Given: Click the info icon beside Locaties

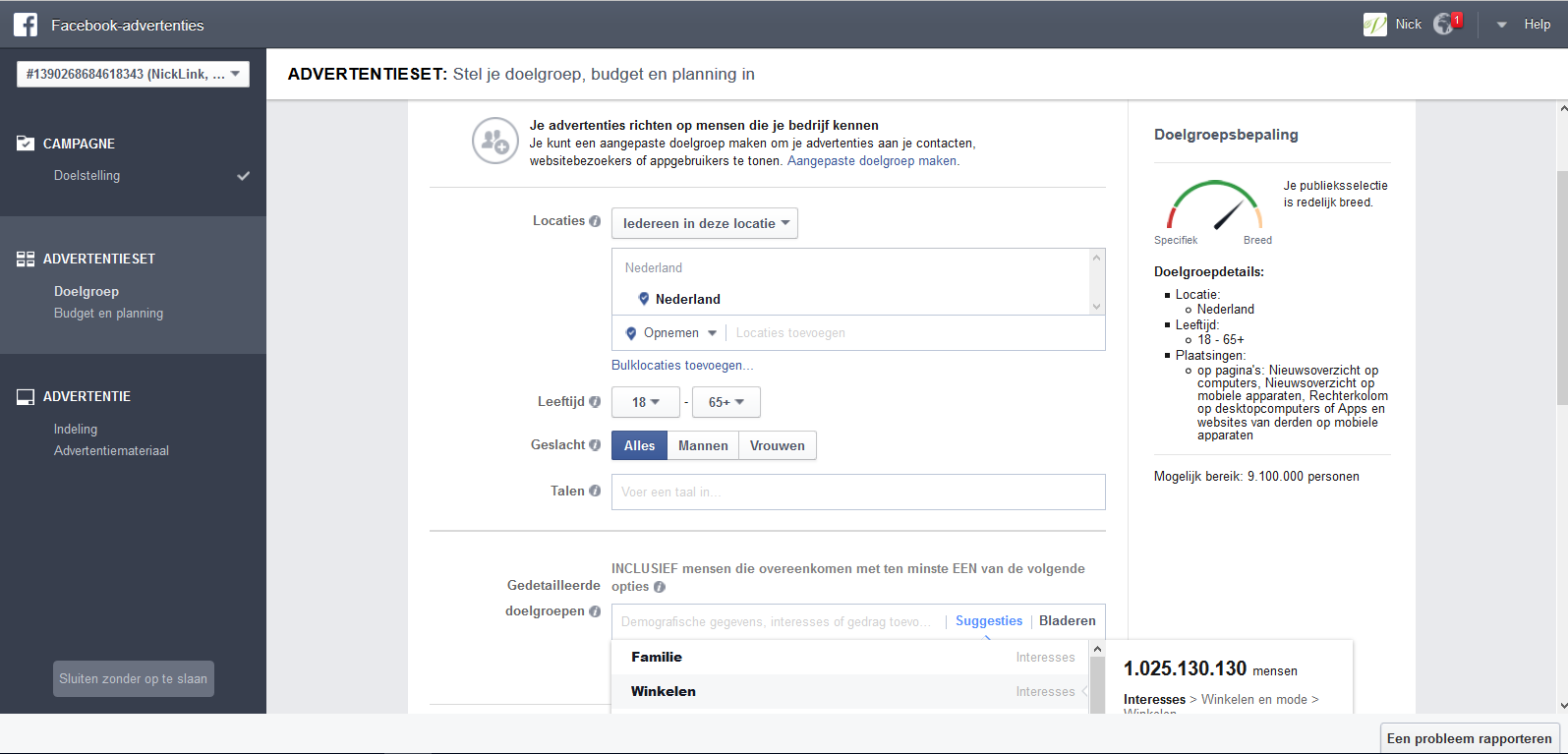Looking at the screenshot, I should click(x=595, y=221).
